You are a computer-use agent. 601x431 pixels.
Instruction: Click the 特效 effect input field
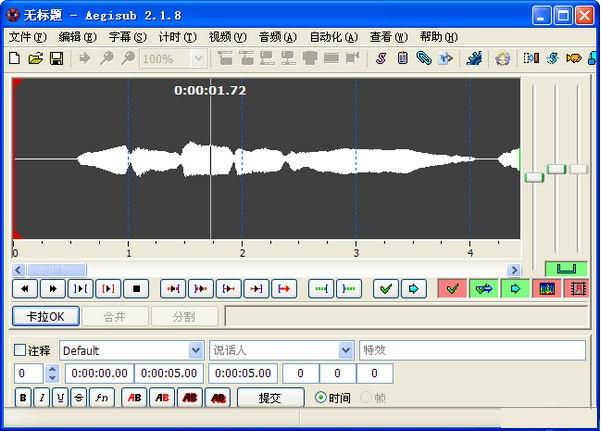[473, 350]
